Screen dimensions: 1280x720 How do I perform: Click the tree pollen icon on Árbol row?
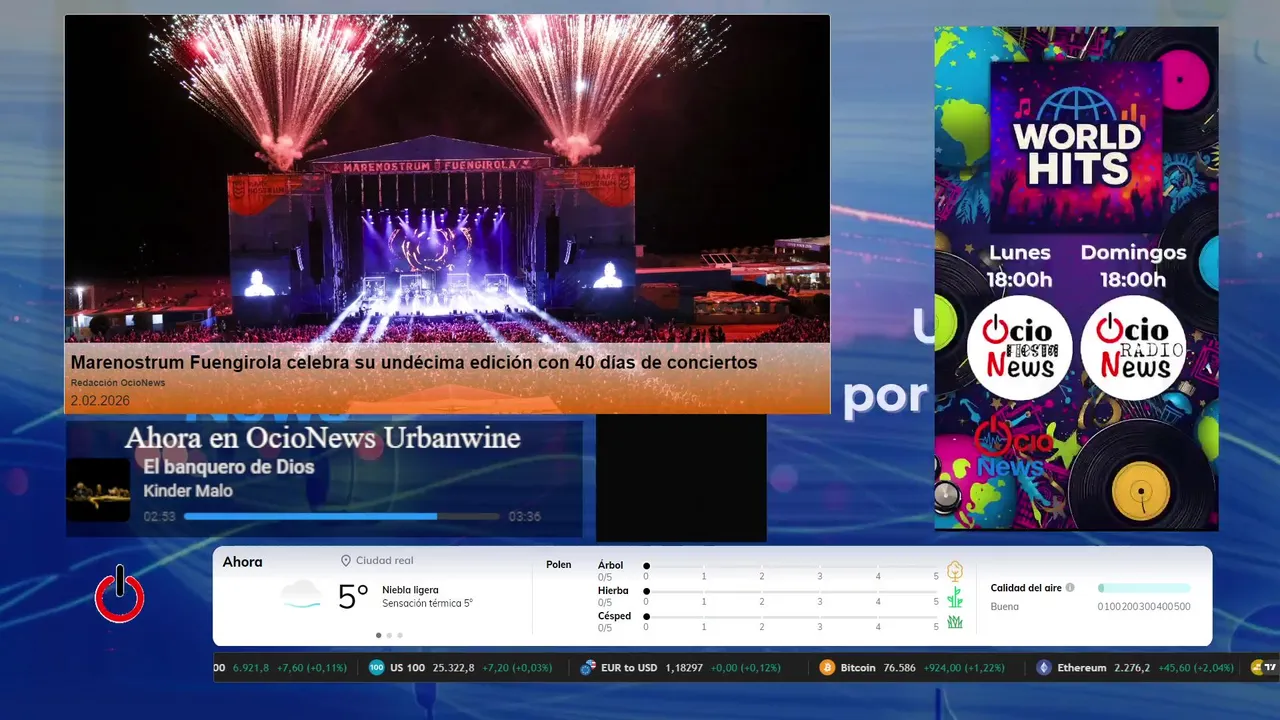pos(955,571)
